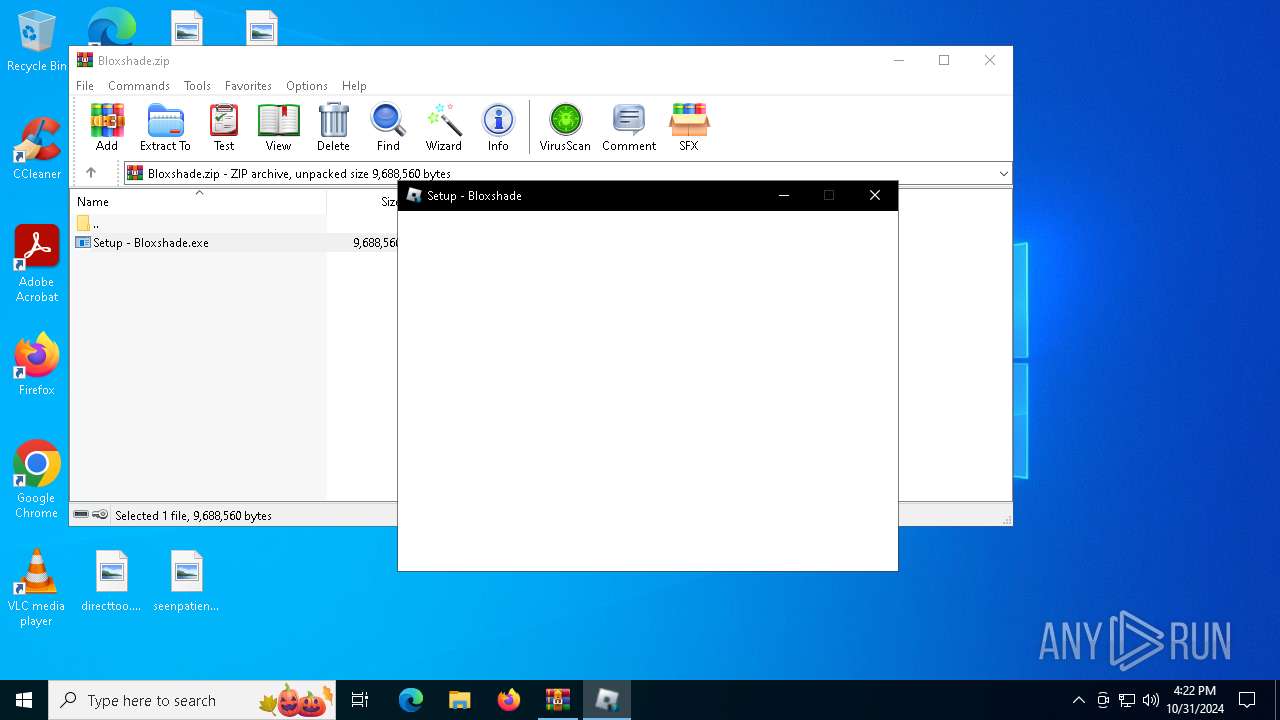Open CCleaner desktop shortcut
The width and height of the screenshot is (1280, 720).
click(37, 149)
